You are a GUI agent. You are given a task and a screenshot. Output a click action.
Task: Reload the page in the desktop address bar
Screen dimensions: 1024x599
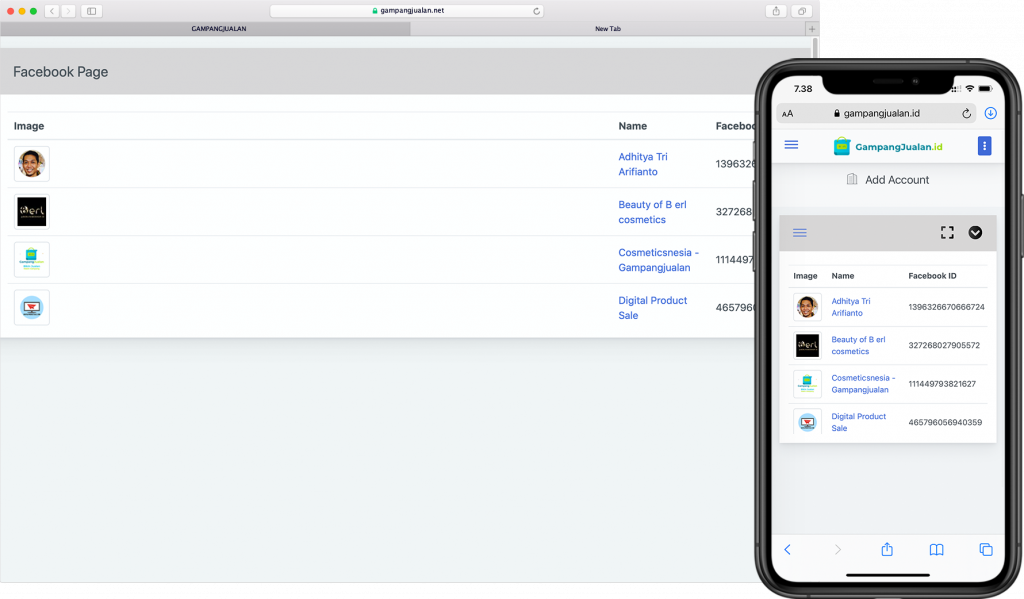(537, 11)
